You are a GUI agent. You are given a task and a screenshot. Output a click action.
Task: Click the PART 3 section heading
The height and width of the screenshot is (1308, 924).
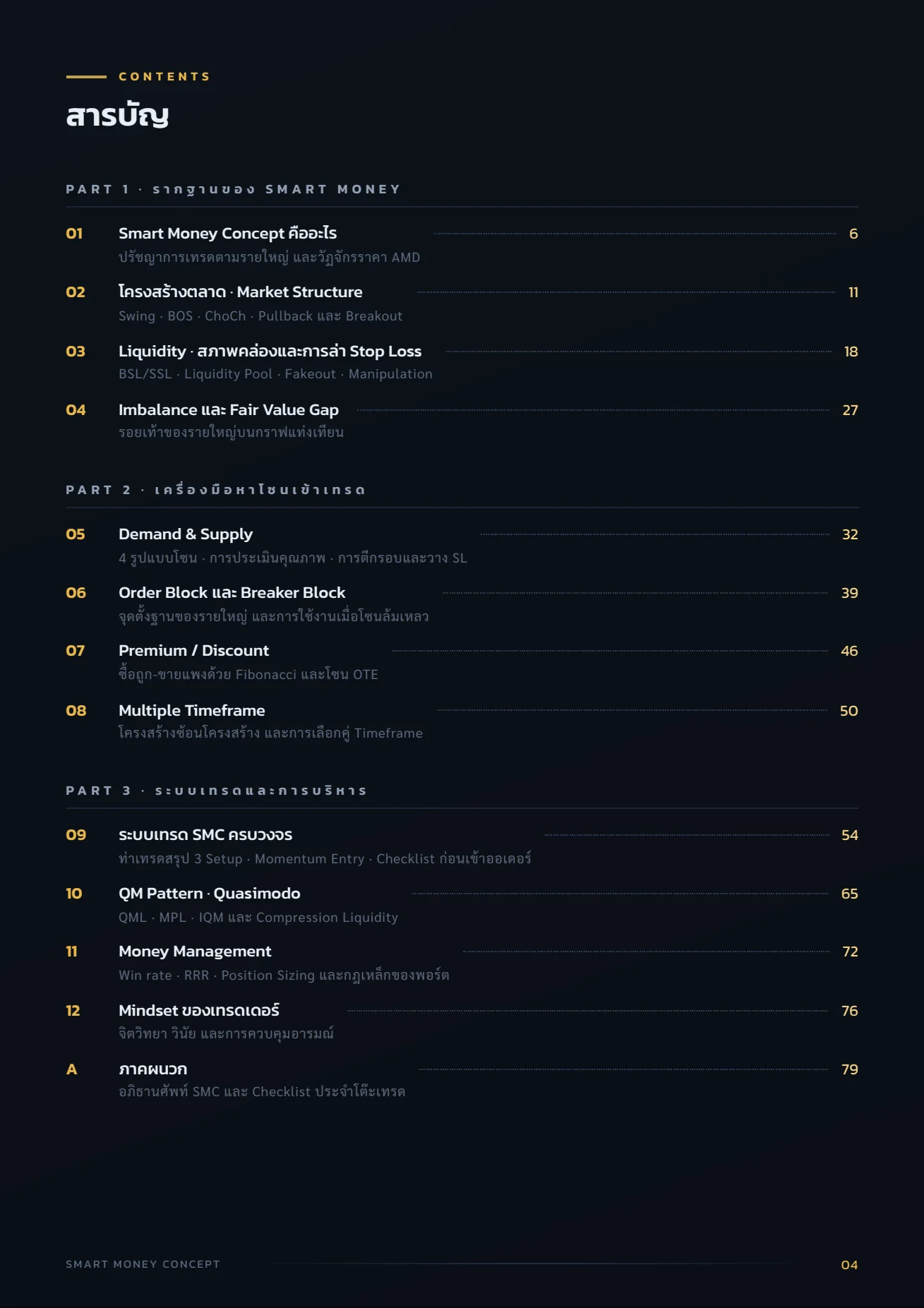216,791
